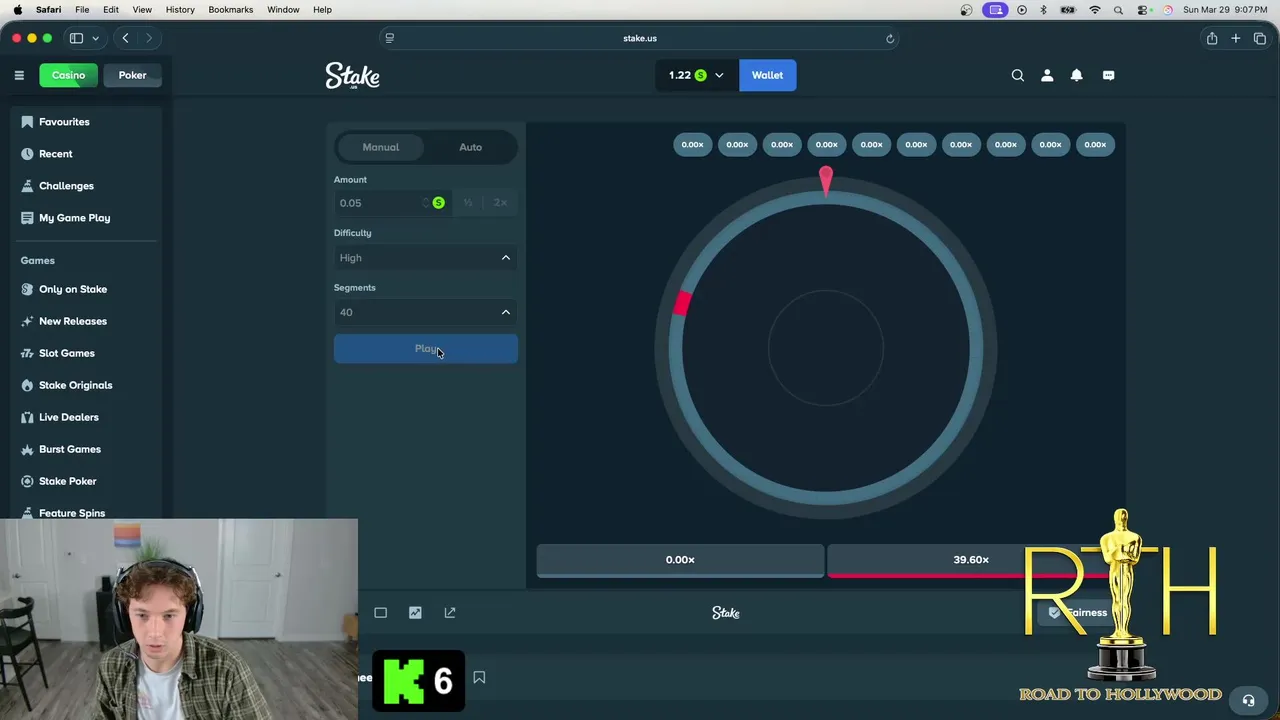Open the File menu
This screenshot has height=720, width=1280.
pos(82,10)
